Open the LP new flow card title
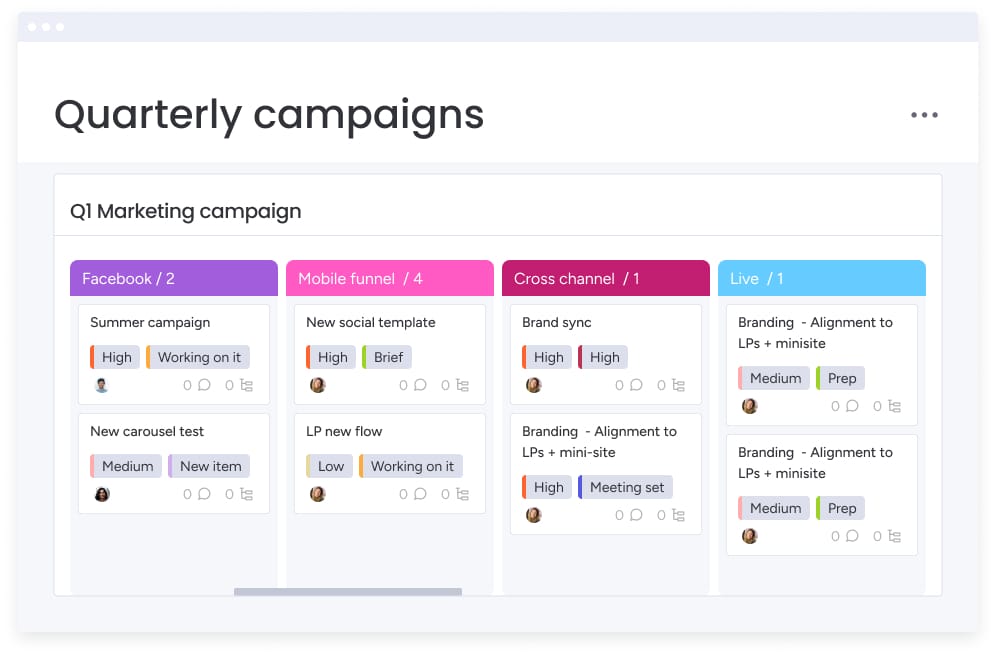Image resolution: width=996 pixels, height=656 pixels. (x=344, y=431)
